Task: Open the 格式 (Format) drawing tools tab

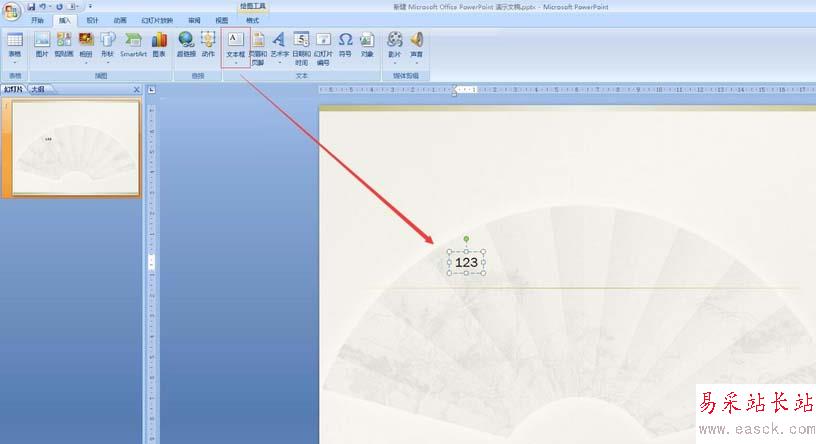Action: [252, 20]
